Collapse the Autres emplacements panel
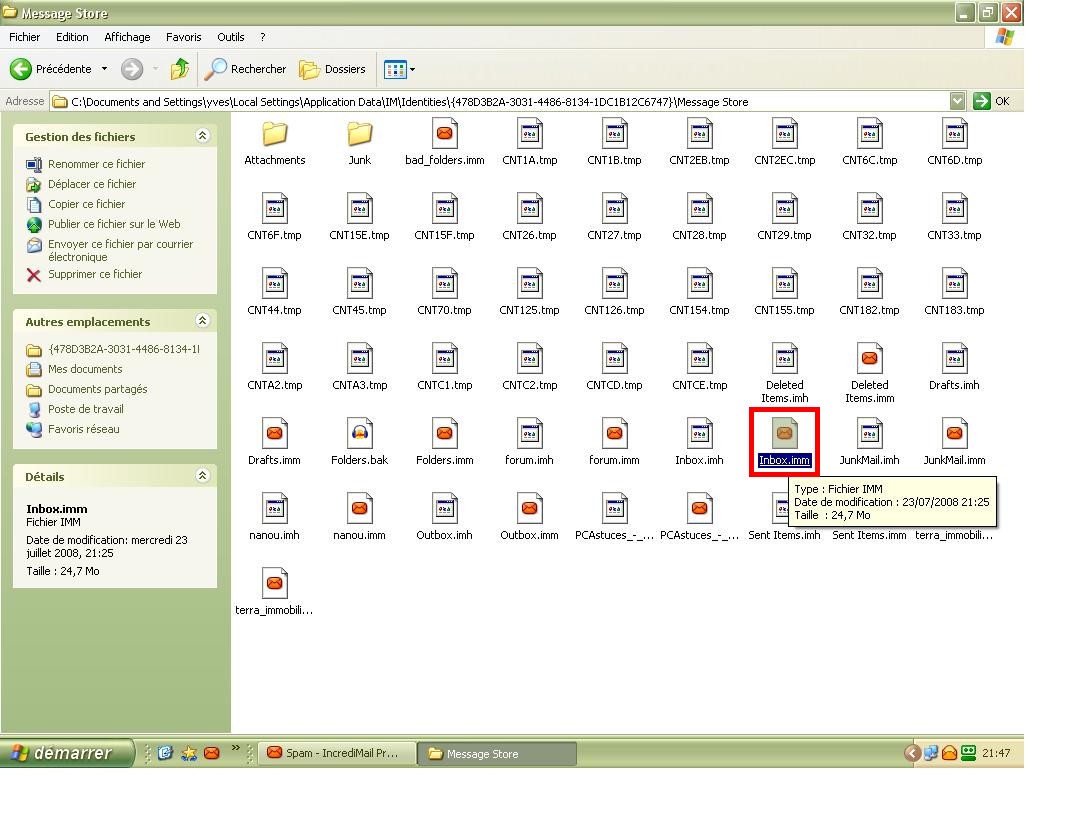Image resolution: width=1080 pixels, height=823 pixels. (x=202, y=320)
